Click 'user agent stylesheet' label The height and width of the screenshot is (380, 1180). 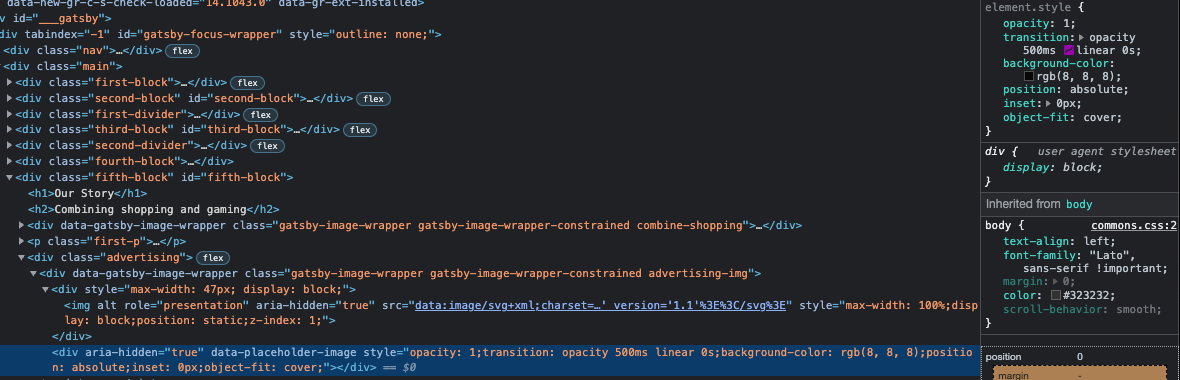click(1106, 151)
